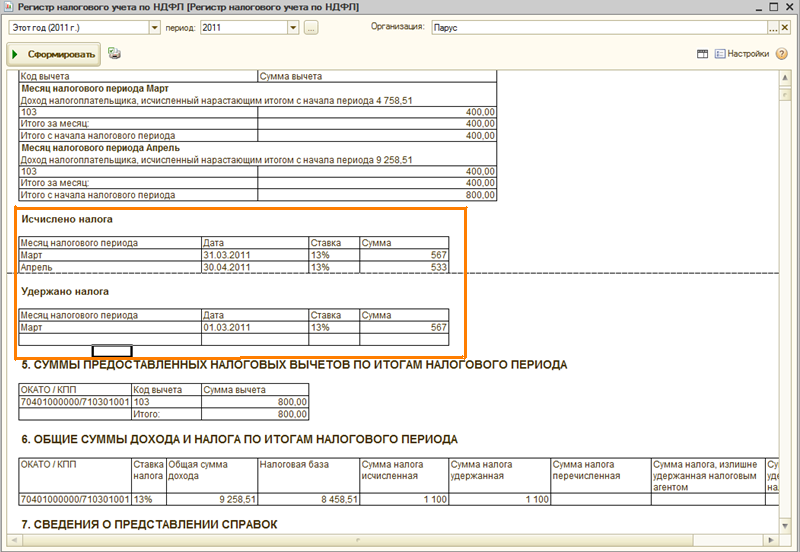Click the print icon next to Сформировать
Screen dimensions: 800x552
coord(115,54)
